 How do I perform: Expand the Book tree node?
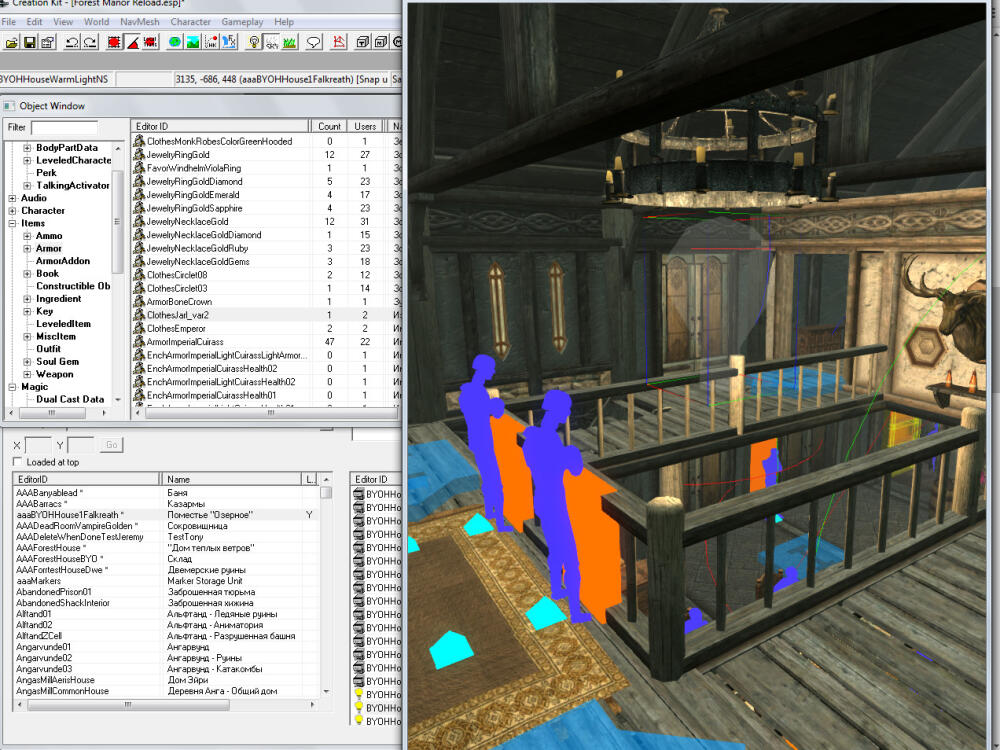coord(27,274)
